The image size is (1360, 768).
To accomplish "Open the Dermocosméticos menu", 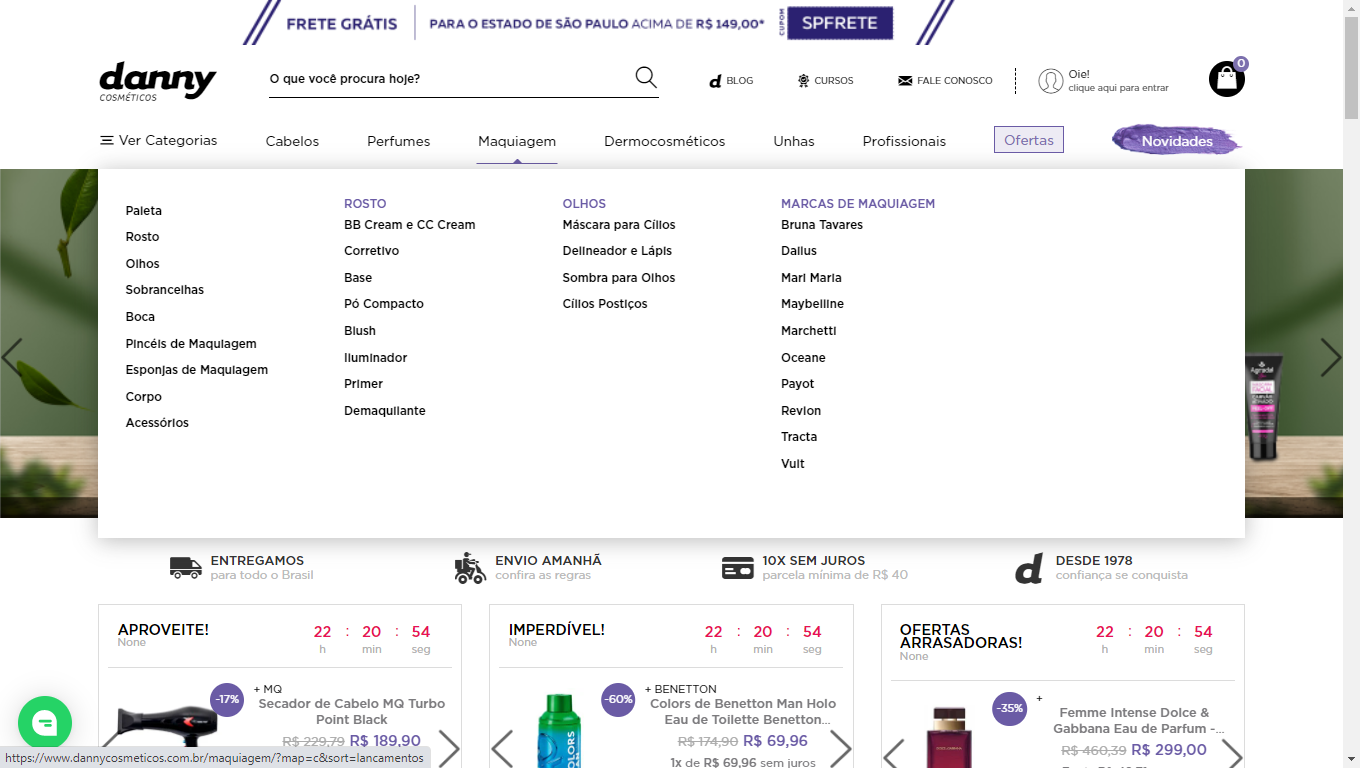I will (x=664, y=141).
